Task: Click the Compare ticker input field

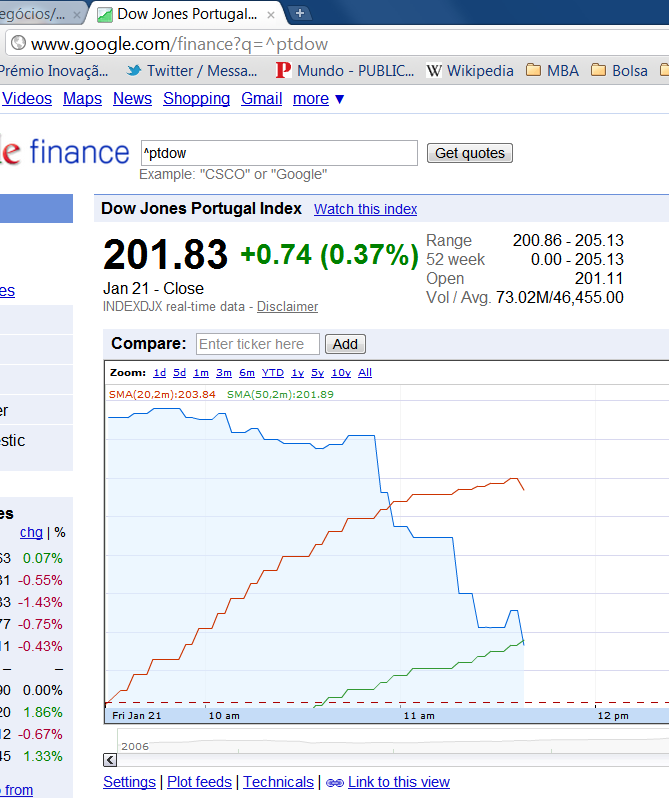Action: click(258, 344)
